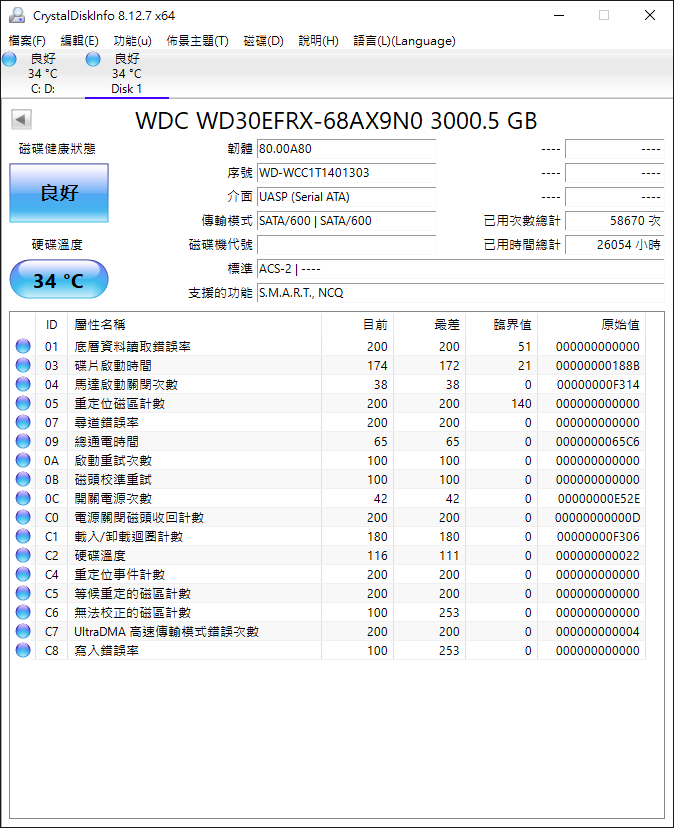
Task: Click status orb for attribute C0 row
Action: (x=23, y=518)
